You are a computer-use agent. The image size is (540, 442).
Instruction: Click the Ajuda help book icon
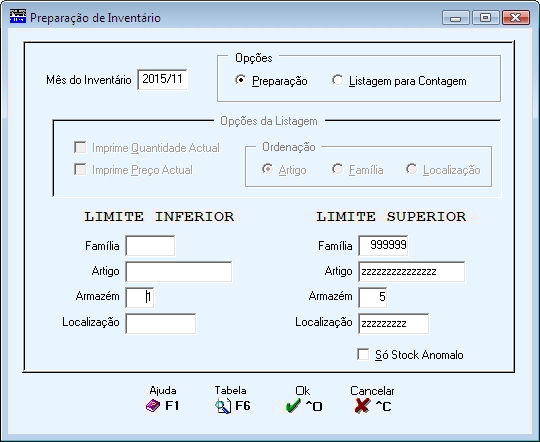pos(153,406)
